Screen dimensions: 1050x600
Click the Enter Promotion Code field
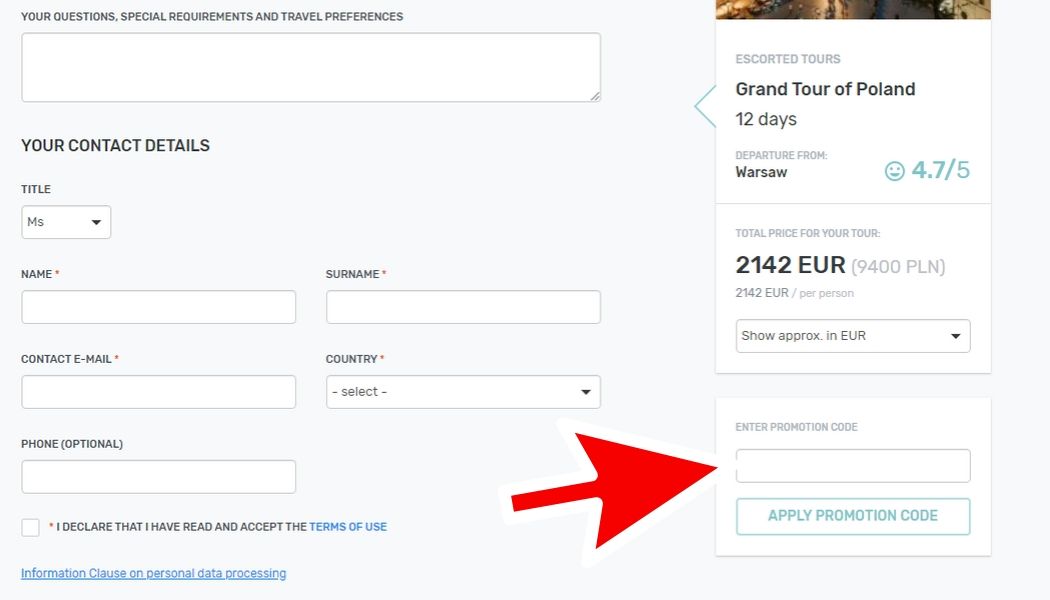(852, 466)
